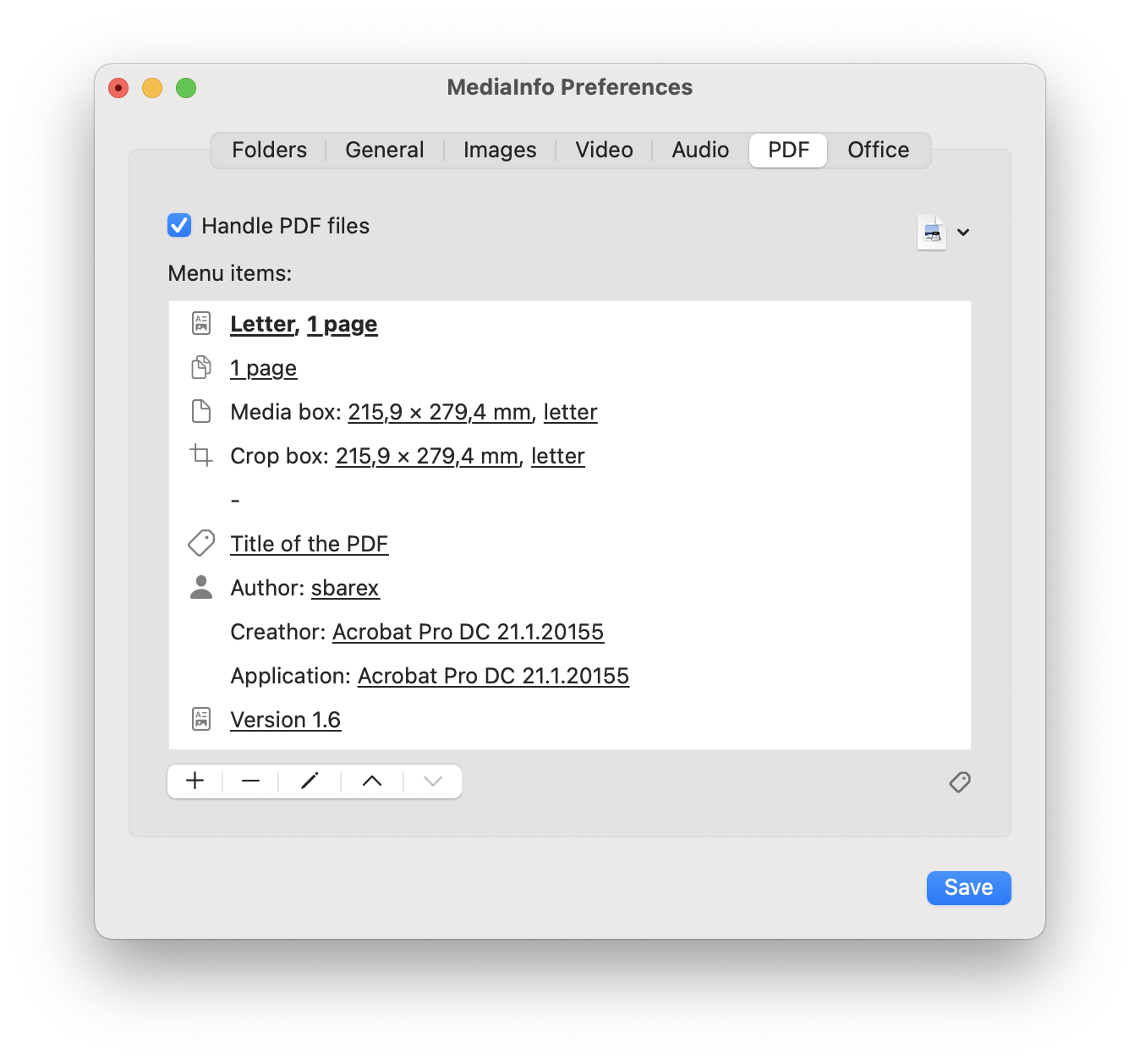The width and height of the screenshot is (1140, 1064).
Task: Switch to the Folders tab
Action: tap(269, 150)
